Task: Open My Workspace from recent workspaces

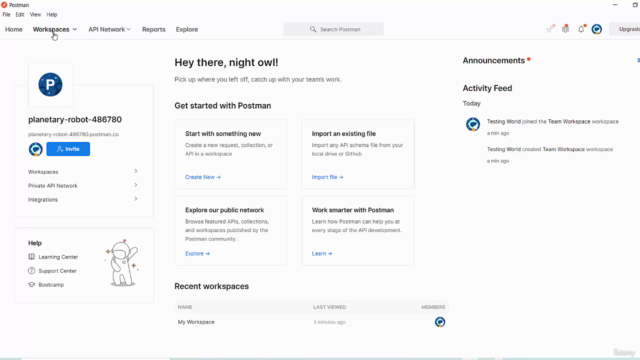Action: tap(196, 322)
